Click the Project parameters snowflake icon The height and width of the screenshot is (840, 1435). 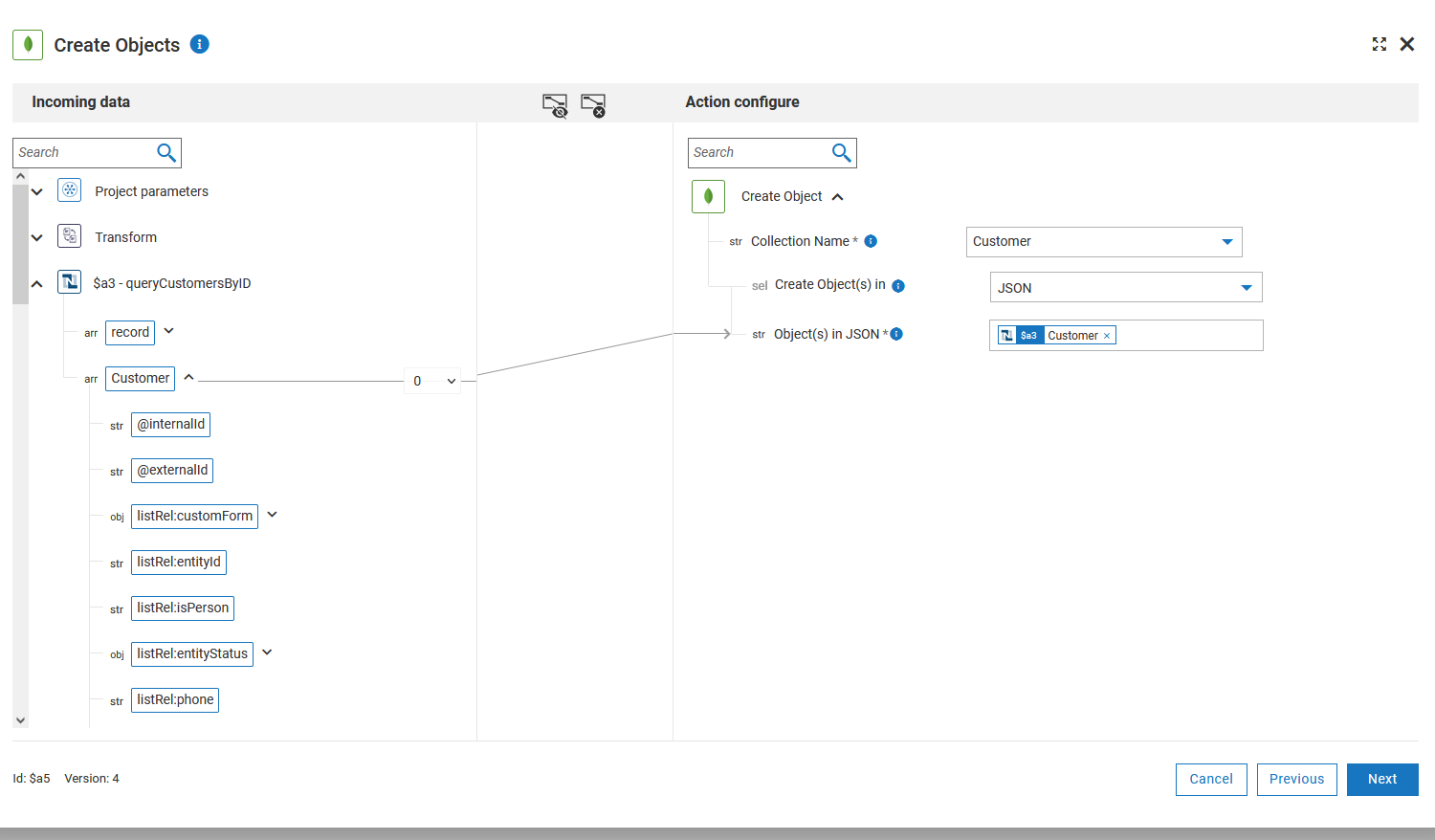pyautogui.click(x=69, y=189)
